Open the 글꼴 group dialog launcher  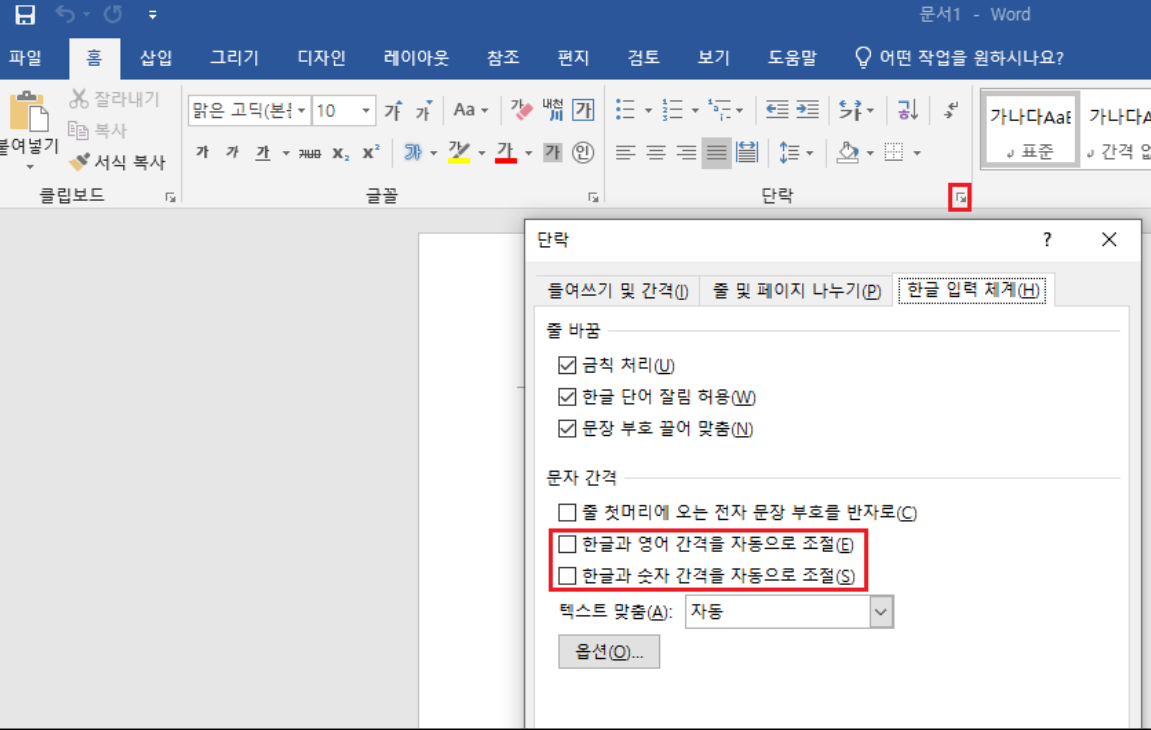pyautogui.click(x=593, y=198)
